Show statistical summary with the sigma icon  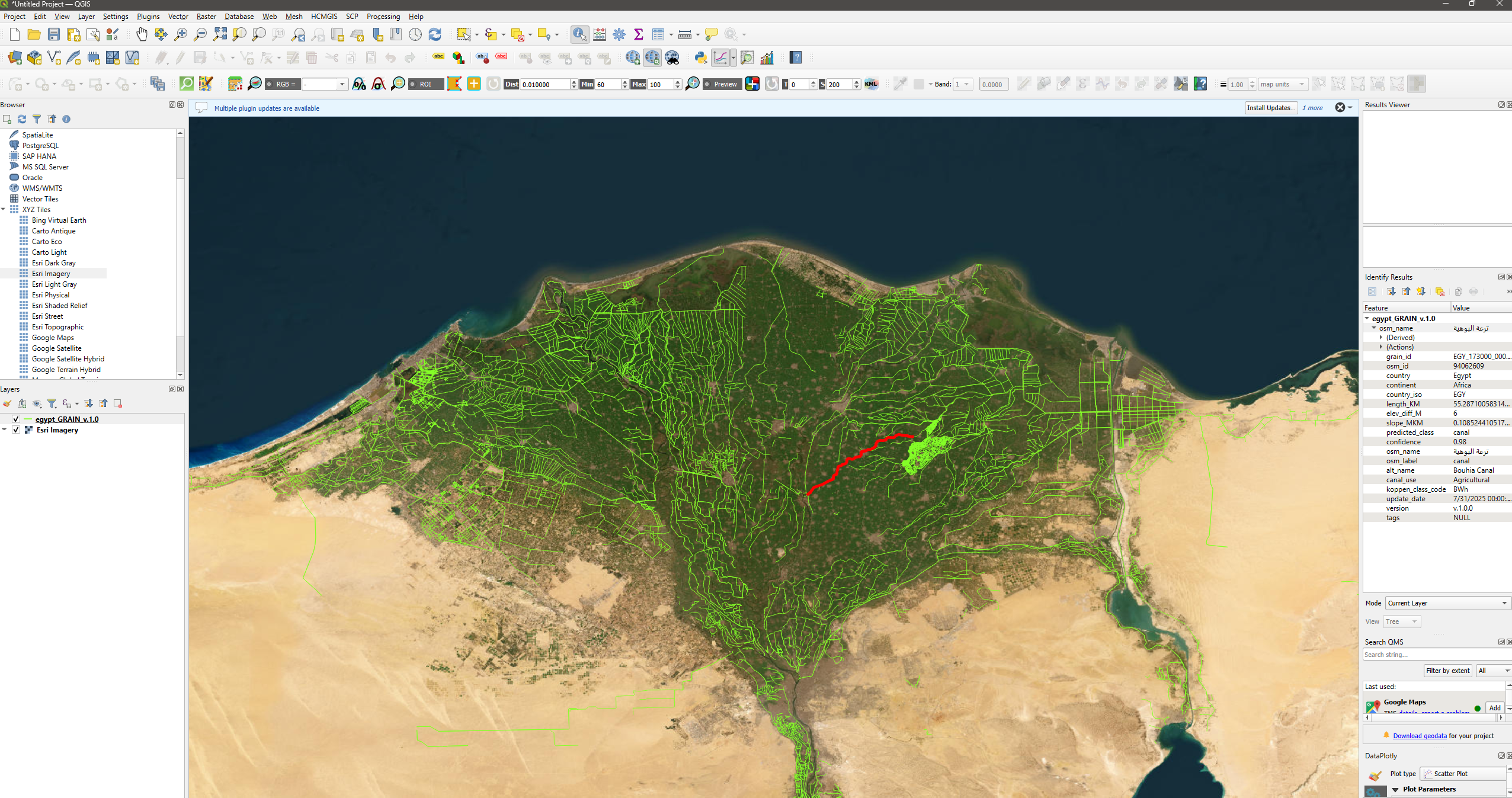(x=639, y=34)
